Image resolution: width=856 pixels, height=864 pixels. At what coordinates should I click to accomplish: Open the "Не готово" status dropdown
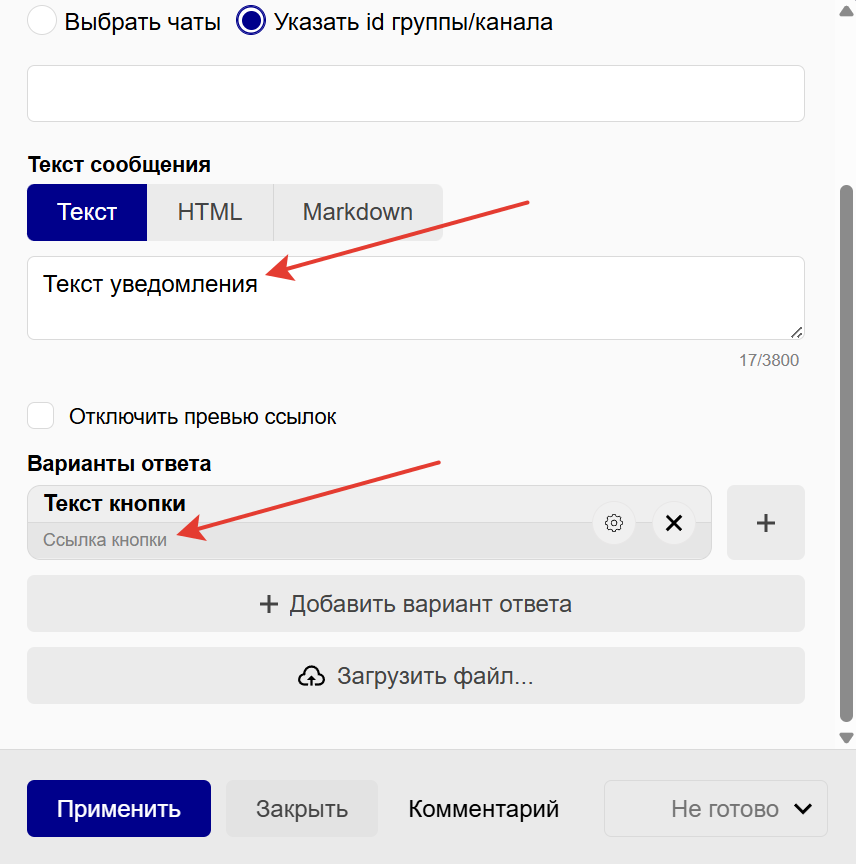(x=715, y=808)
